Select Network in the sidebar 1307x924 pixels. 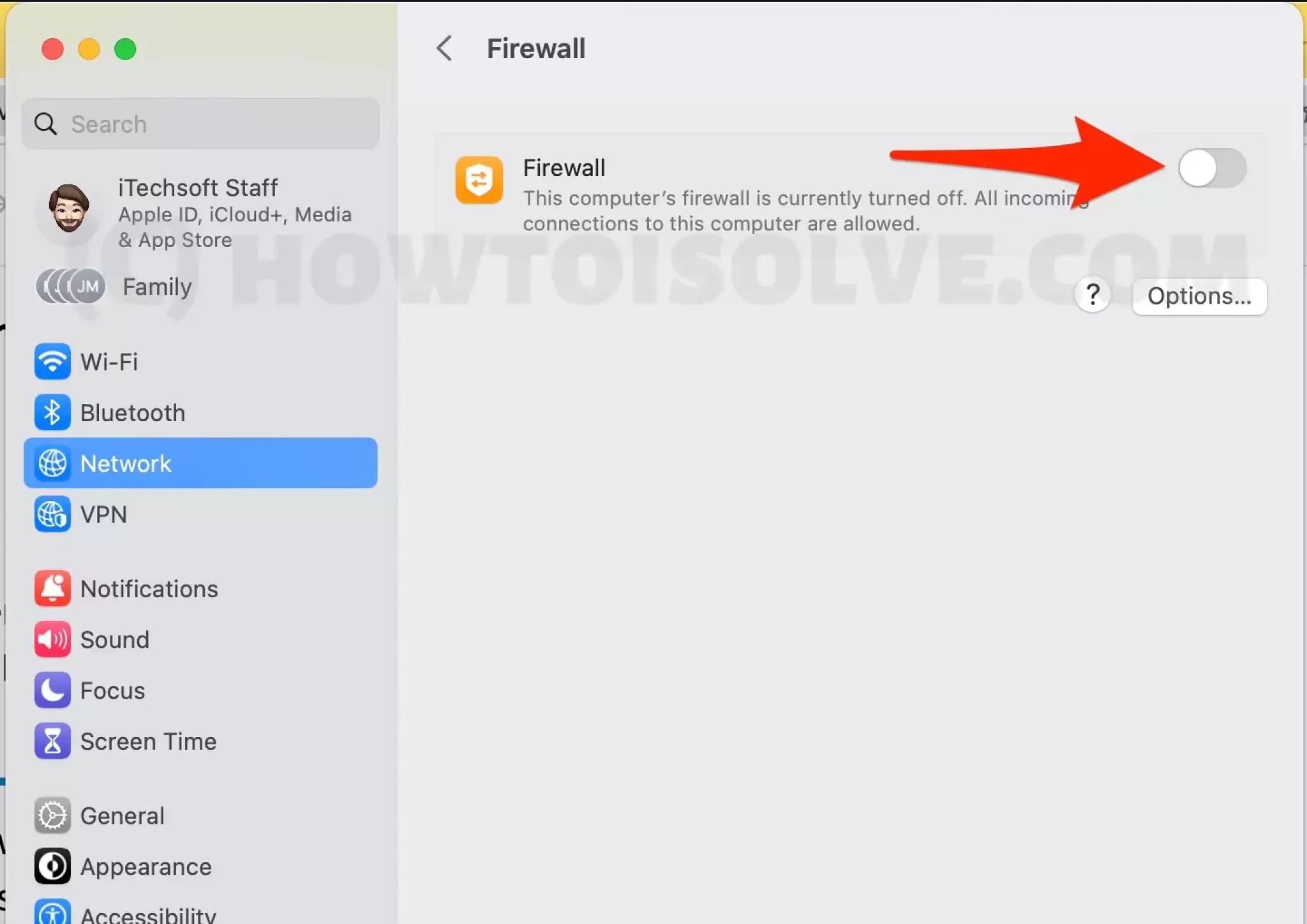coord(200,463)
